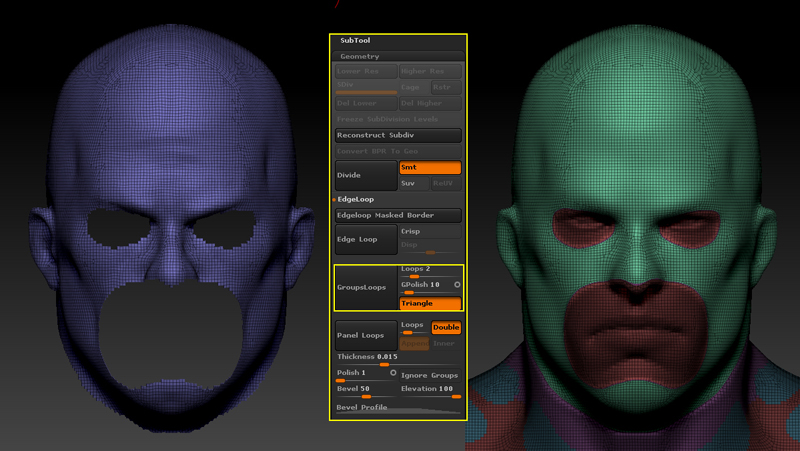Toggle the Triangle option

click(431, 304)
